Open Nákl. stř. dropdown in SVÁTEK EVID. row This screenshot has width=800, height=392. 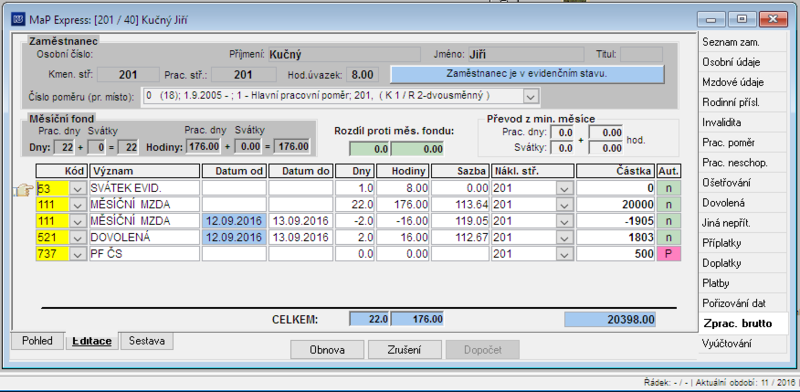pos(564,188)
